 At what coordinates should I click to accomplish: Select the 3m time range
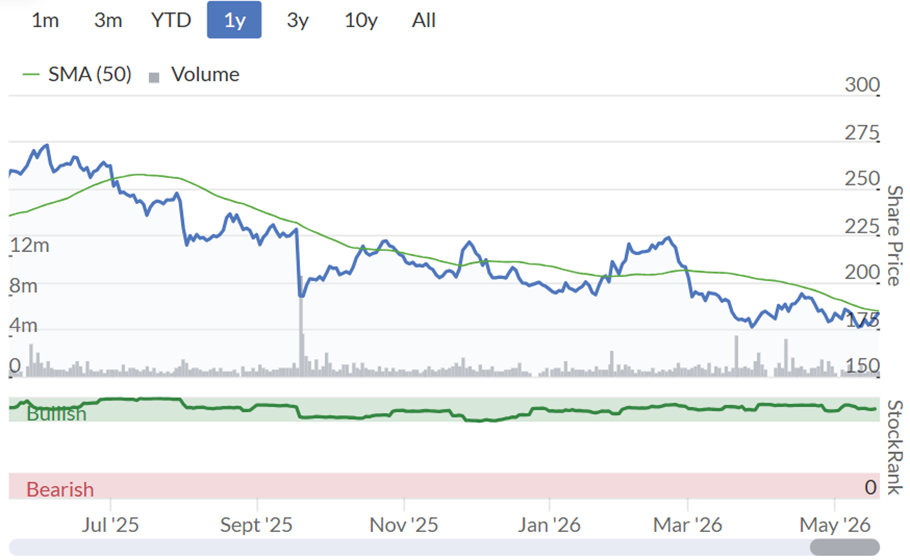click(108, 20)
